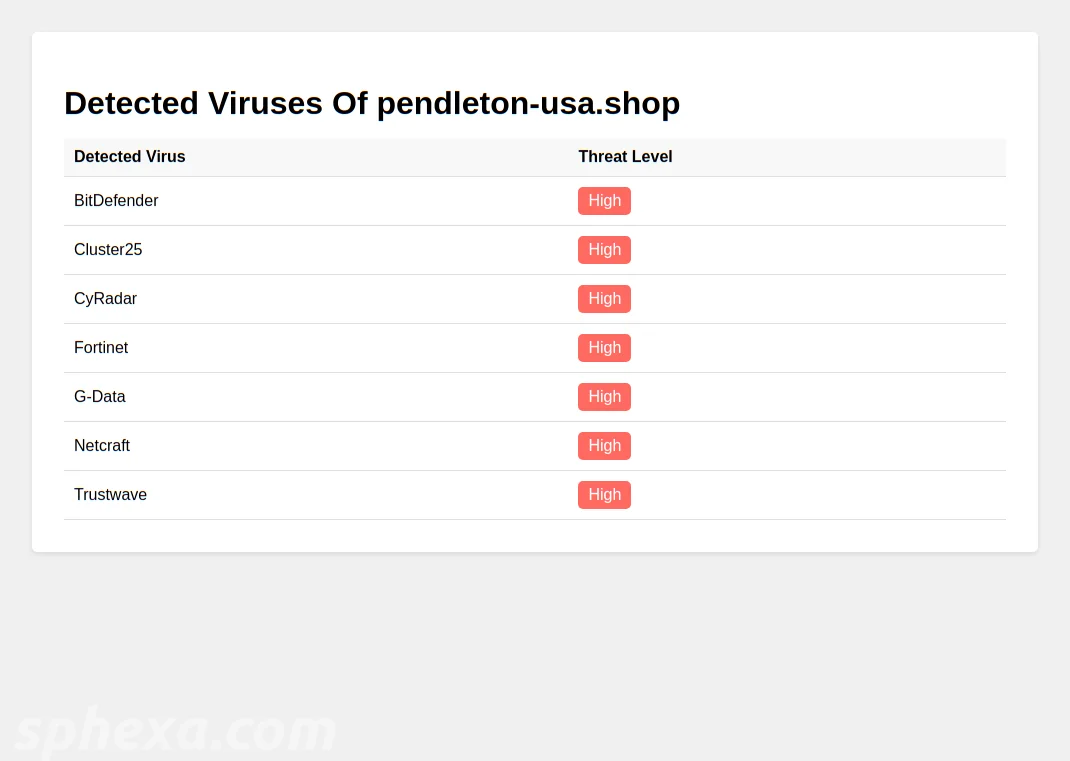Screen dimensions: 1070x761
Task: Select the Fortinet entry in table
Action: pos(101,348)
